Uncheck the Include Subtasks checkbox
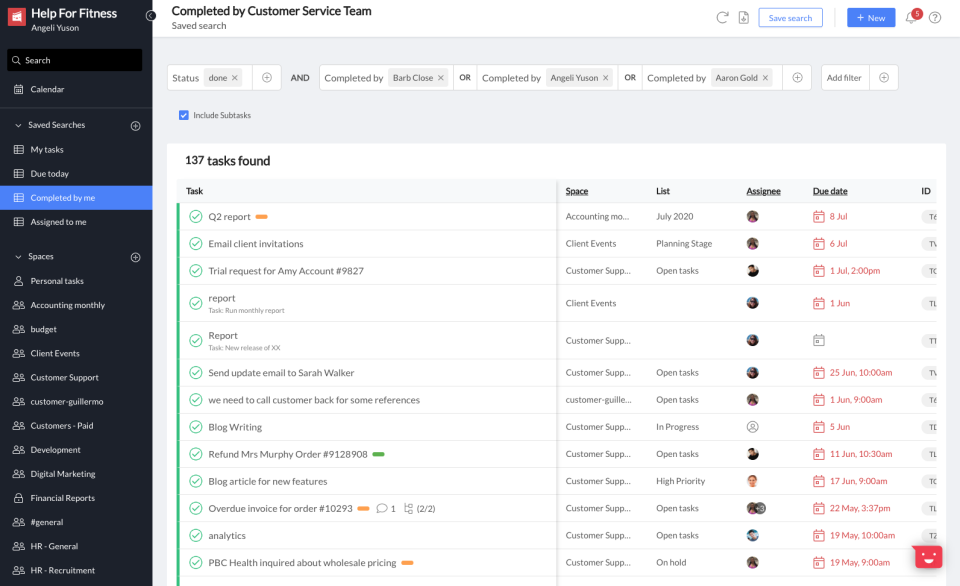 (x=183, y=115)
